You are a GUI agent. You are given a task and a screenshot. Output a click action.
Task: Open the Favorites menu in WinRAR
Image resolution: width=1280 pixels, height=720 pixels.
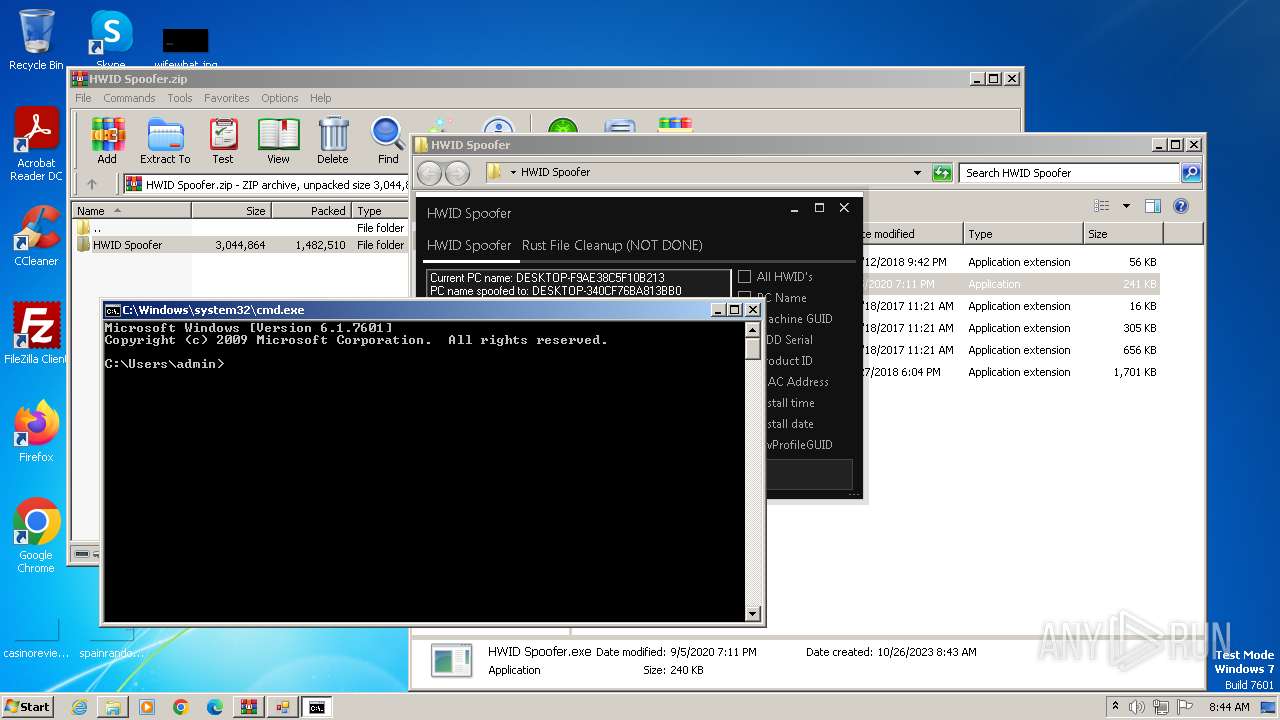[227, 98]
